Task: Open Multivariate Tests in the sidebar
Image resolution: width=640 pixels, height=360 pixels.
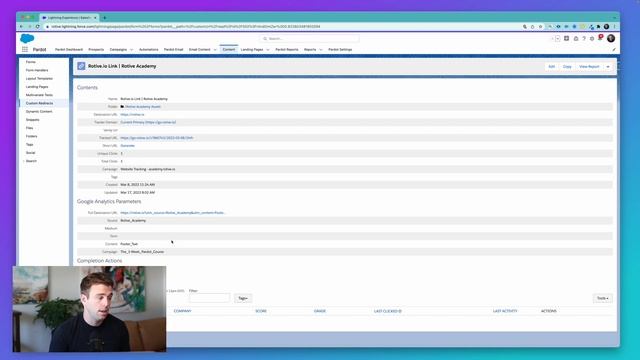Action: tap(39, 95)
